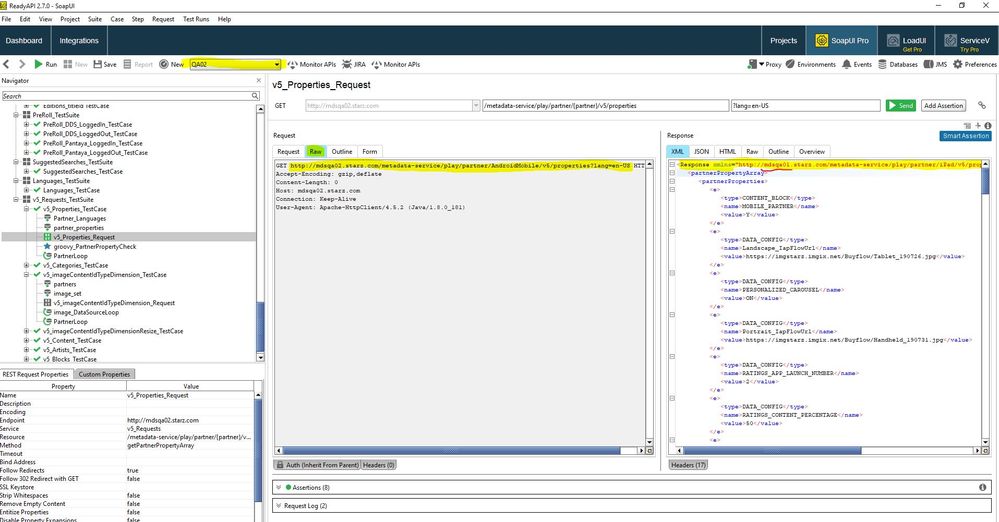This screenshot has height=522, width=999.
Task: Expand the endpoint URL combo box
Action: coord(476,105)
